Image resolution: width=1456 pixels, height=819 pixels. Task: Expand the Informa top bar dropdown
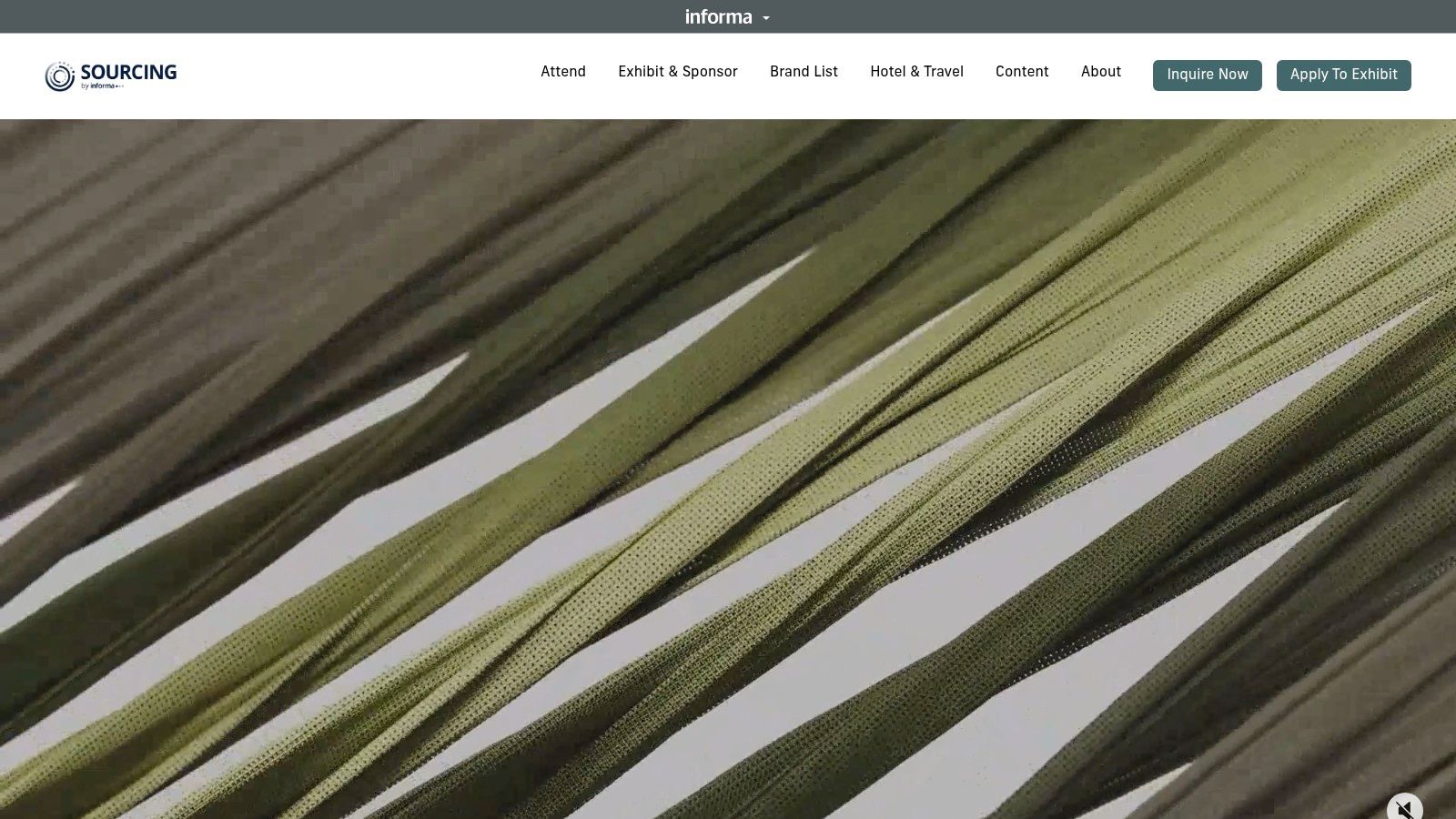pos(727,16)
